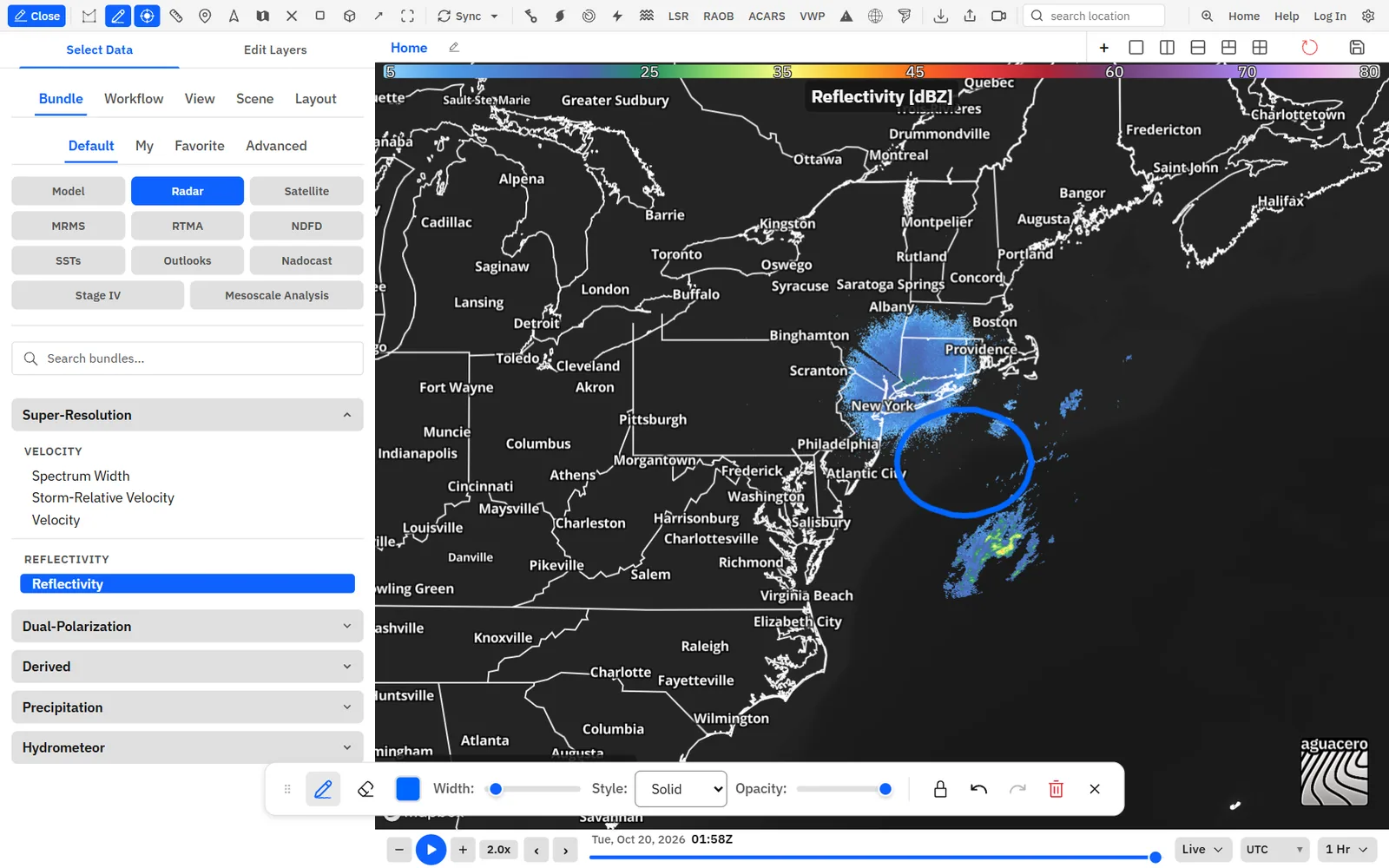Select two-column split panel layout
The height and width of the screenshot is (868, 1389).
(x=1167, y=48)
